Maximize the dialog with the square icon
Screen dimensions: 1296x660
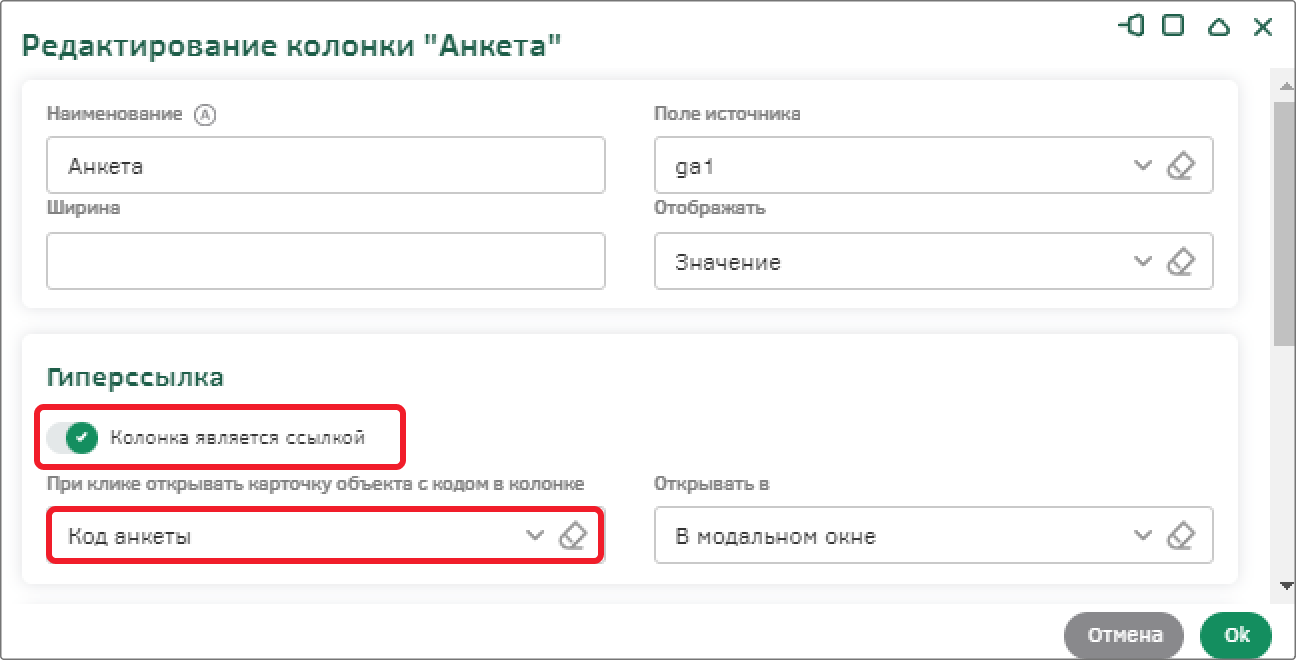(1174, 26)
